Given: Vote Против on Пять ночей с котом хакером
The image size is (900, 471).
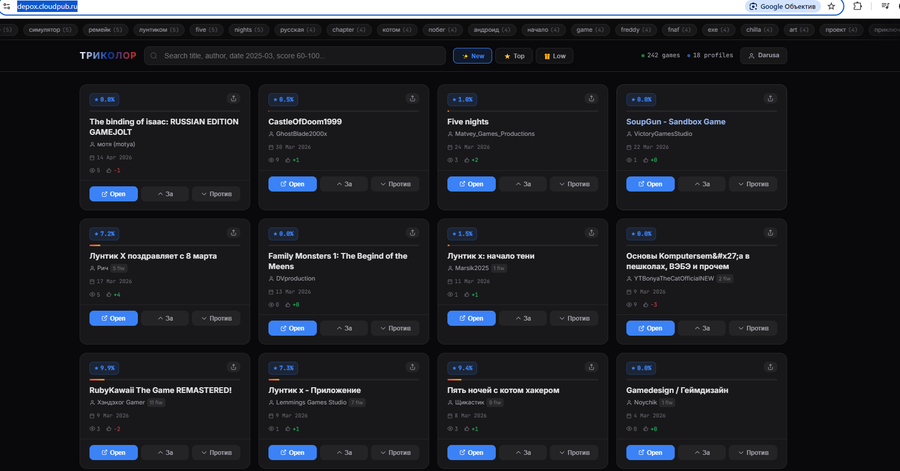Looking at the screenshot, I should click(574, 453).
